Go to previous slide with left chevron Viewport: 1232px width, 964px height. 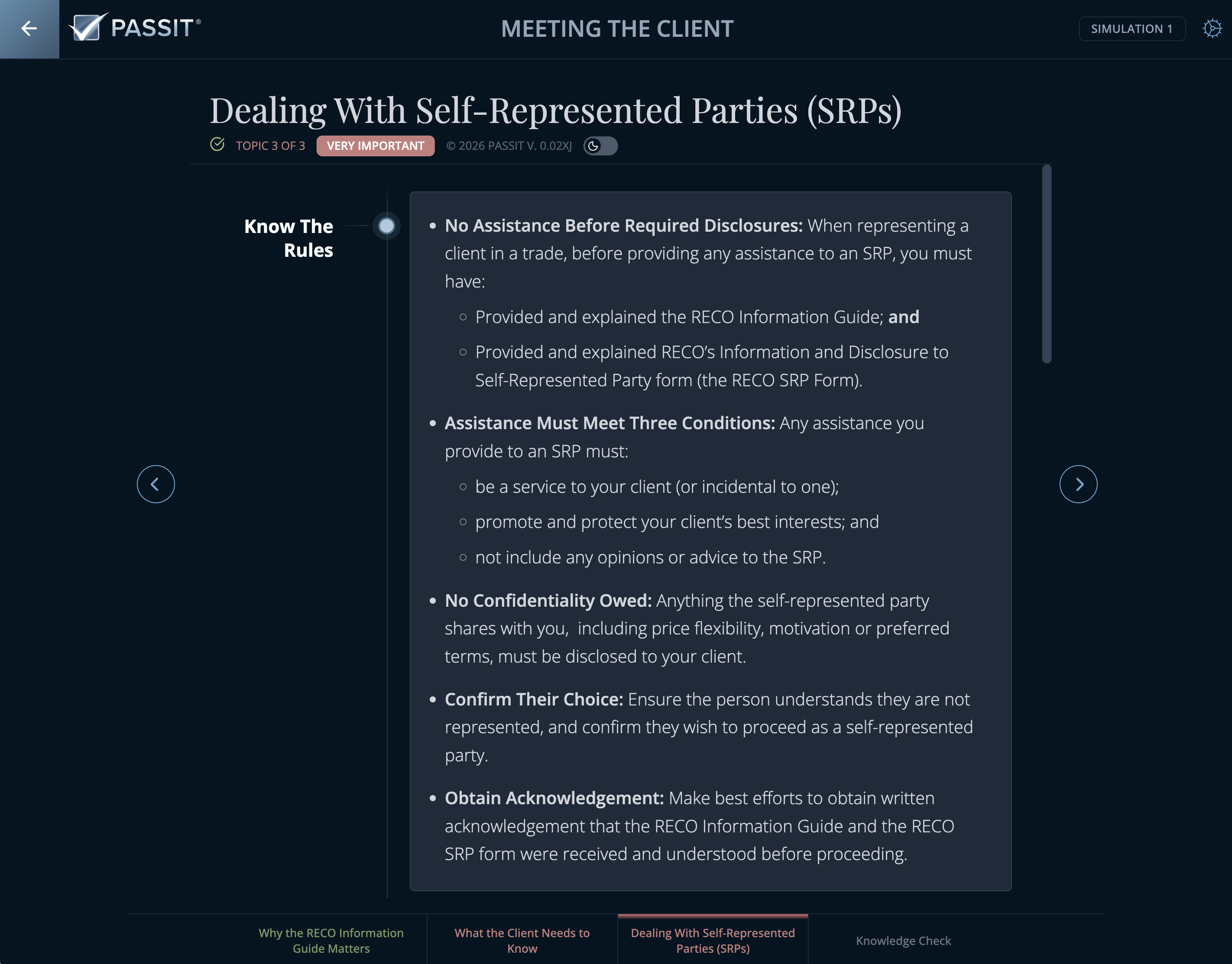tap(156, 484)
